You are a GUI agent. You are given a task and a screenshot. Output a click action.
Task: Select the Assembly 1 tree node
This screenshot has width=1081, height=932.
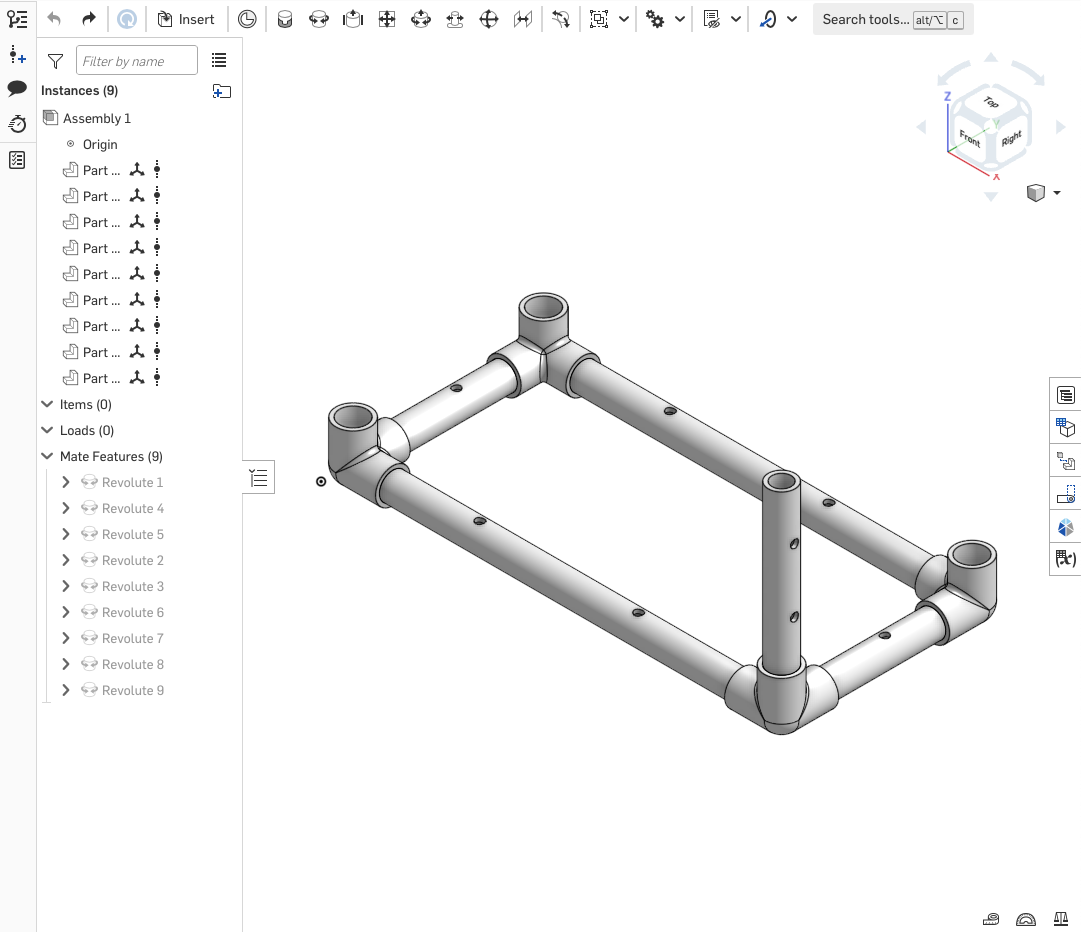click(x=97, y=119)
